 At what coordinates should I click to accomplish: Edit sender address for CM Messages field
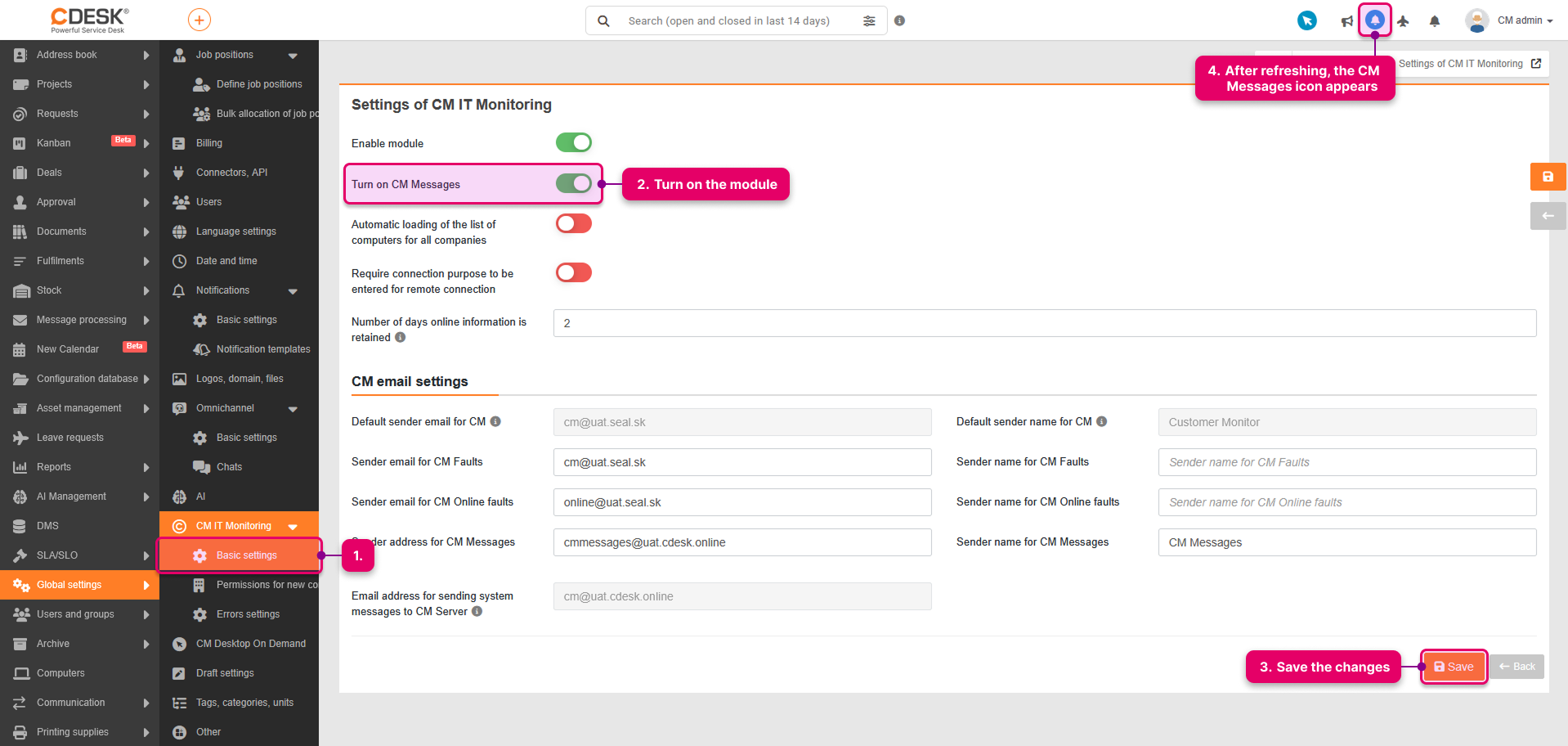pos(742,542)
